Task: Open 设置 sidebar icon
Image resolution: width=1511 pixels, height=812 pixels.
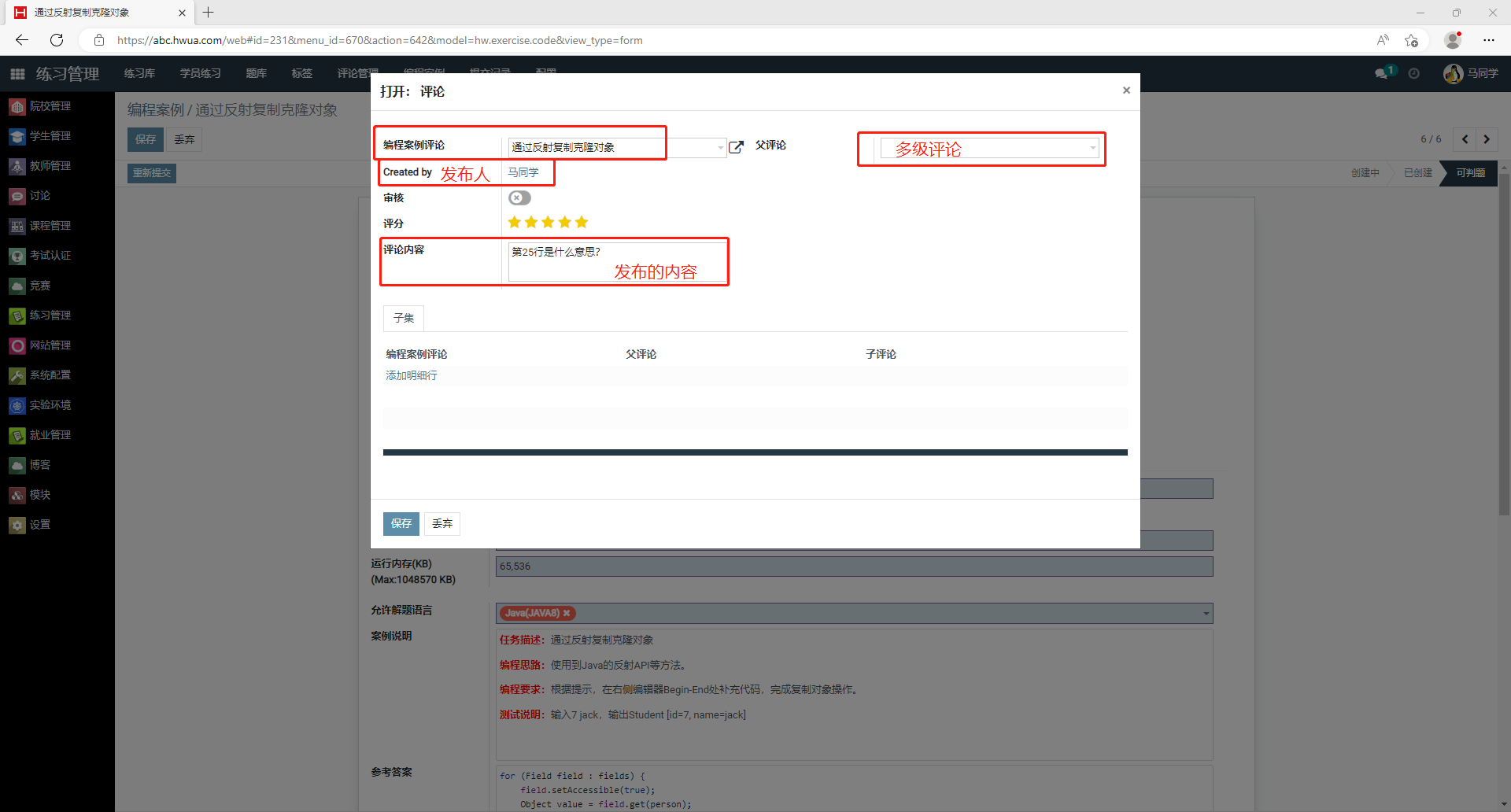Action: pos(17,525)
